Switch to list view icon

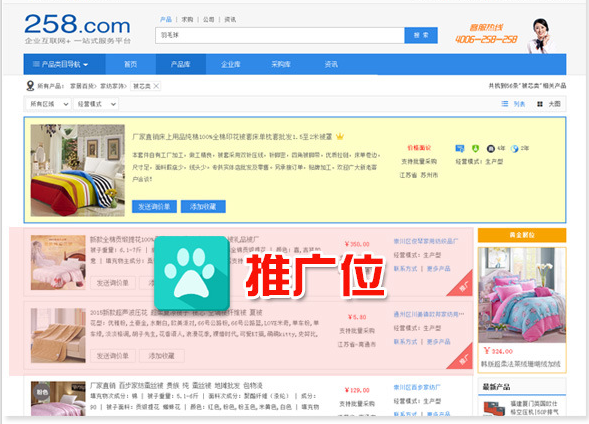click(504, 104)
